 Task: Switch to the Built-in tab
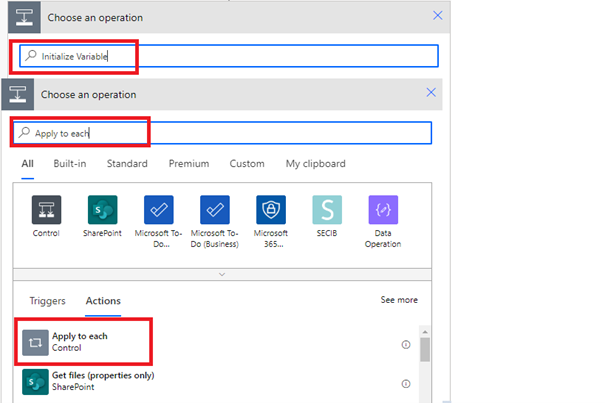(70, 164)
